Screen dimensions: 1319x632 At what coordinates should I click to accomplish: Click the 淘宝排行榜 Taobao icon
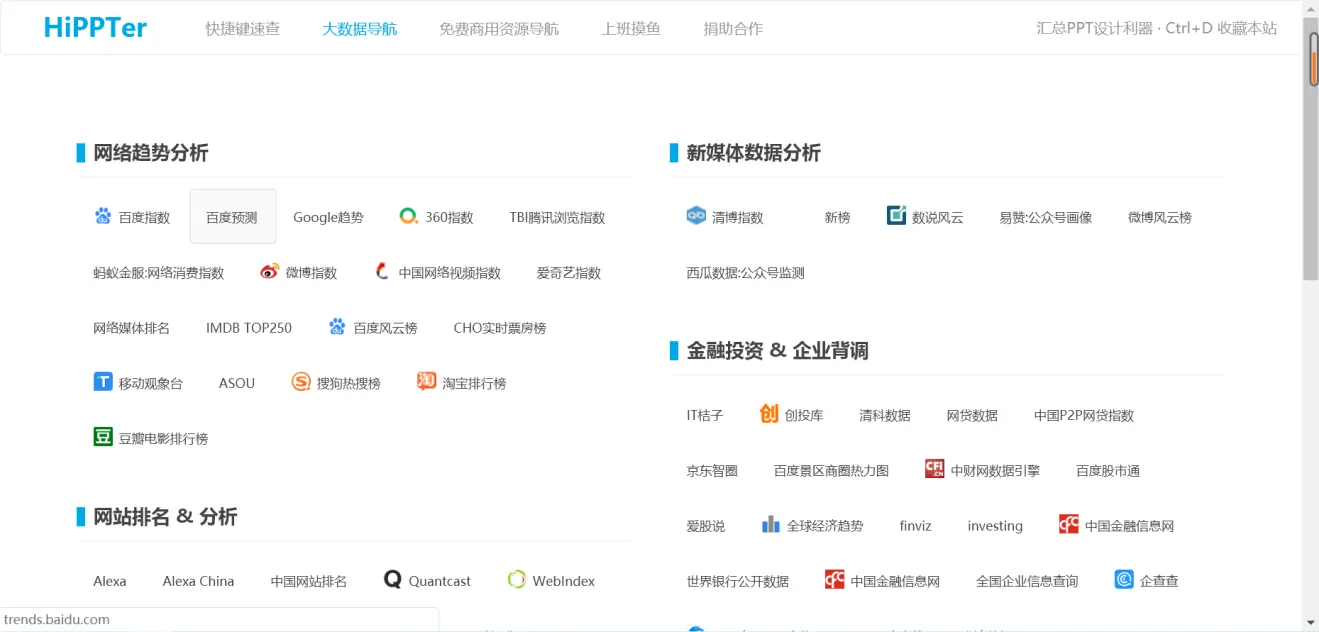(427, 381)
